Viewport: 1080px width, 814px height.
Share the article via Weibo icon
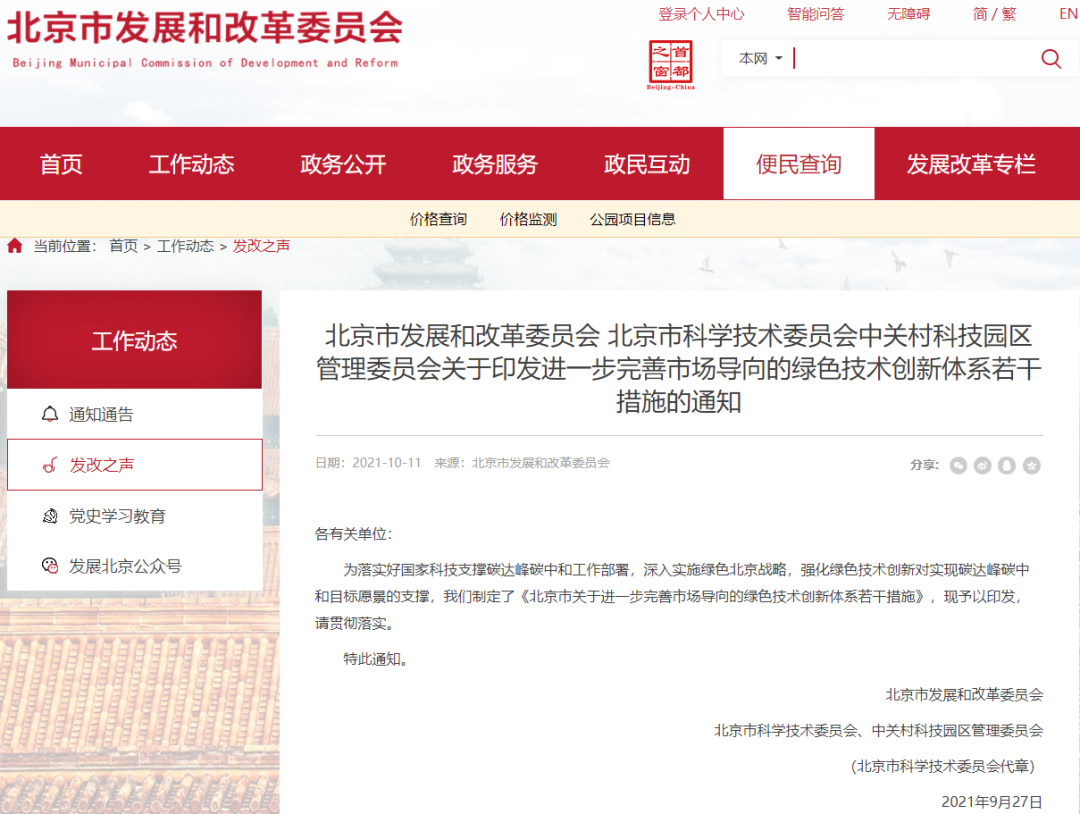pyautogui.click(x=982, y=466)
